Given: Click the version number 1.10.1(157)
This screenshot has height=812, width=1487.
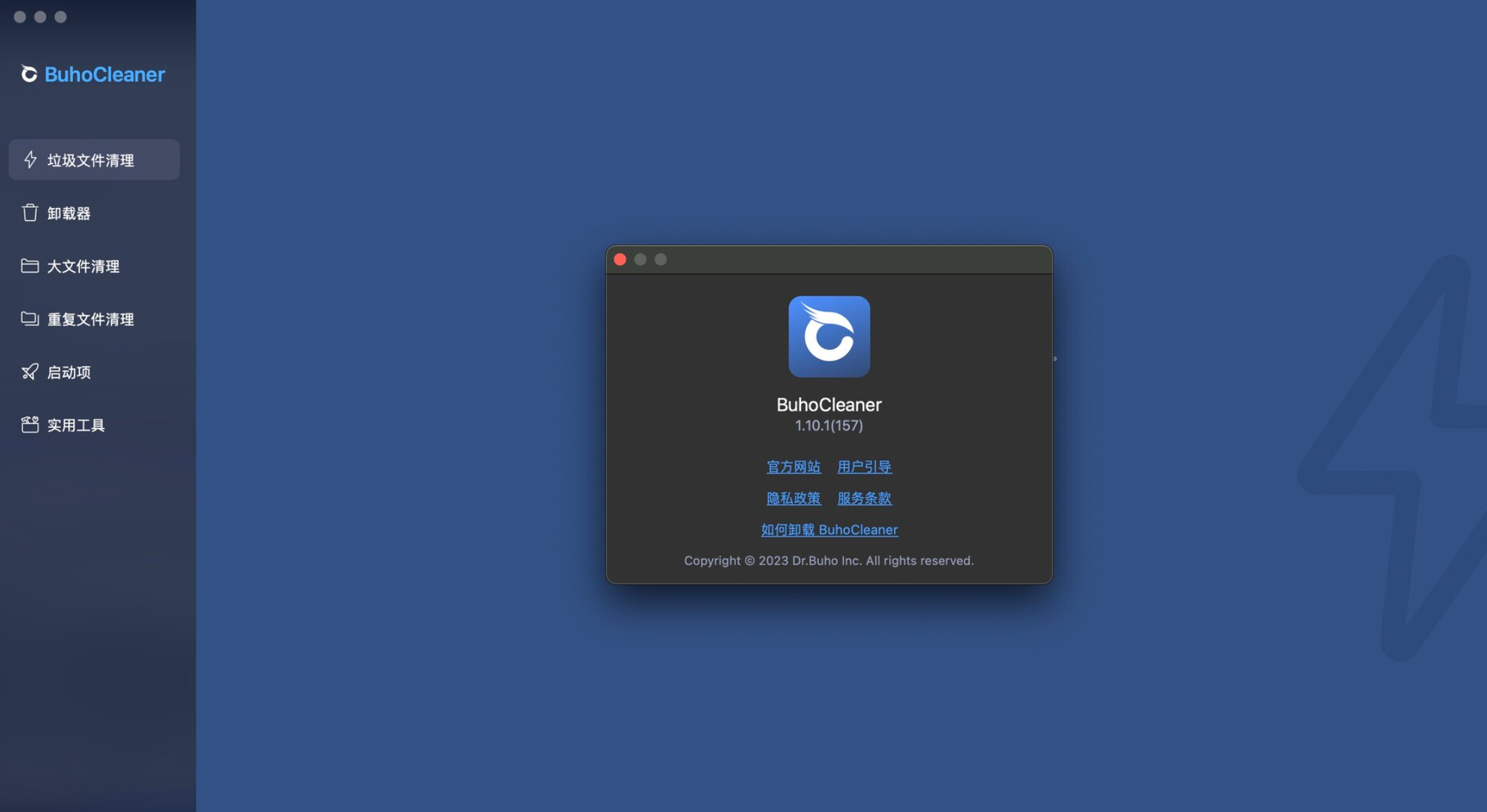Looking at the screenshot, I should [829, 425].
